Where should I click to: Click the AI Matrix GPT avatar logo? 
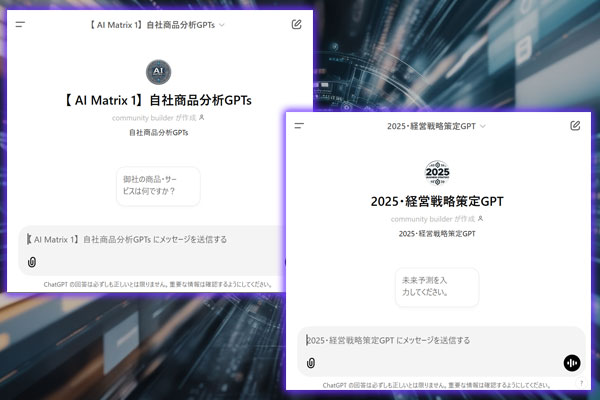point(158,72)
